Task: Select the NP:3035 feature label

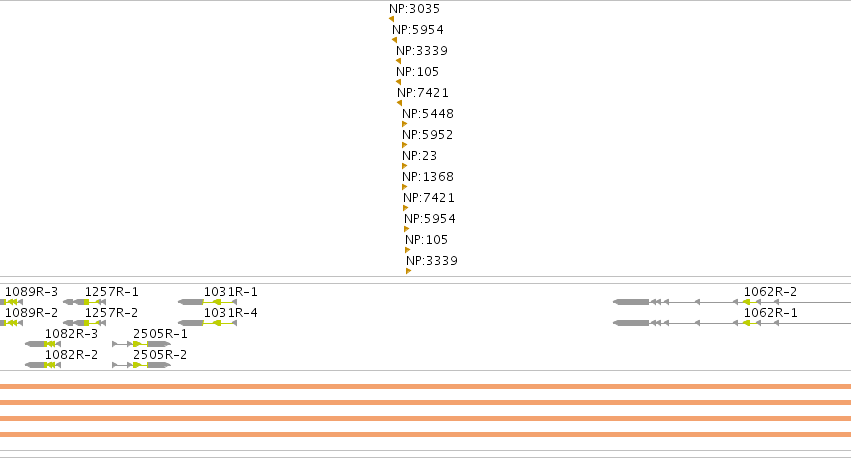Action: pos(414,9)
